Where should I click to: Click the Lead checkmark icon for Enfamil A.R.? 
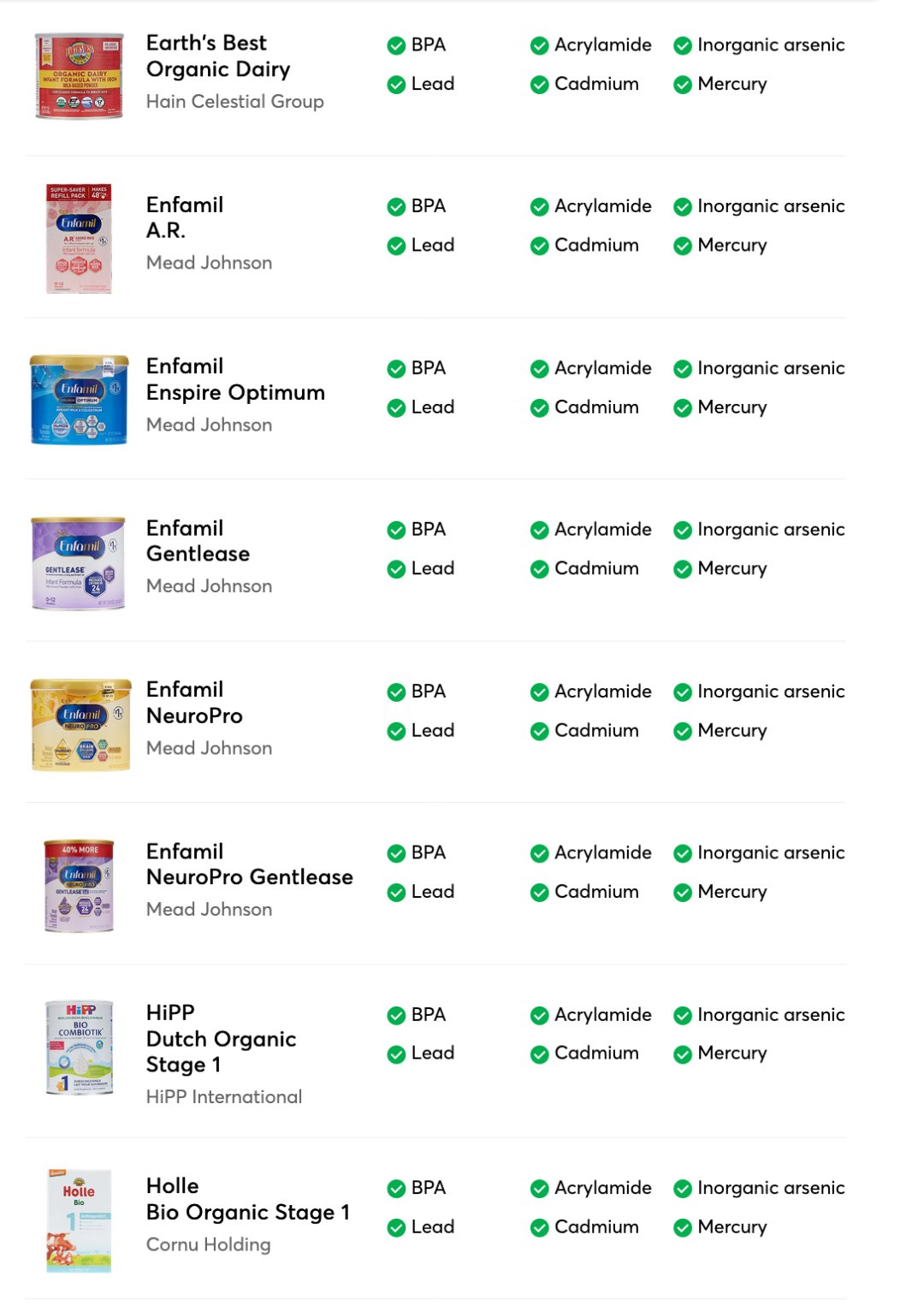point(396,246)
